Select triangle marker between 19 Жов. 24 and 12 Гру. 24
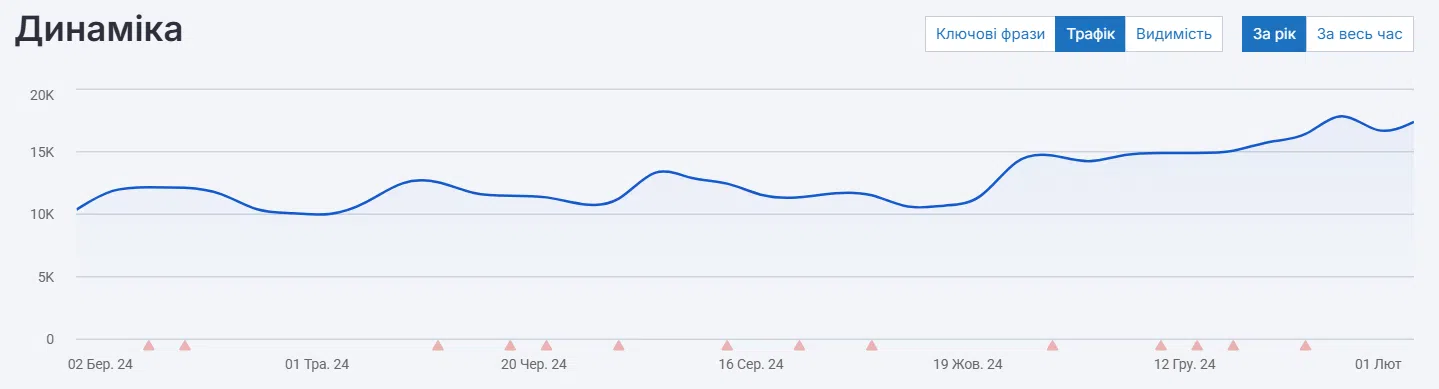Screen dimensions: 1439x389 point(1052,345)
